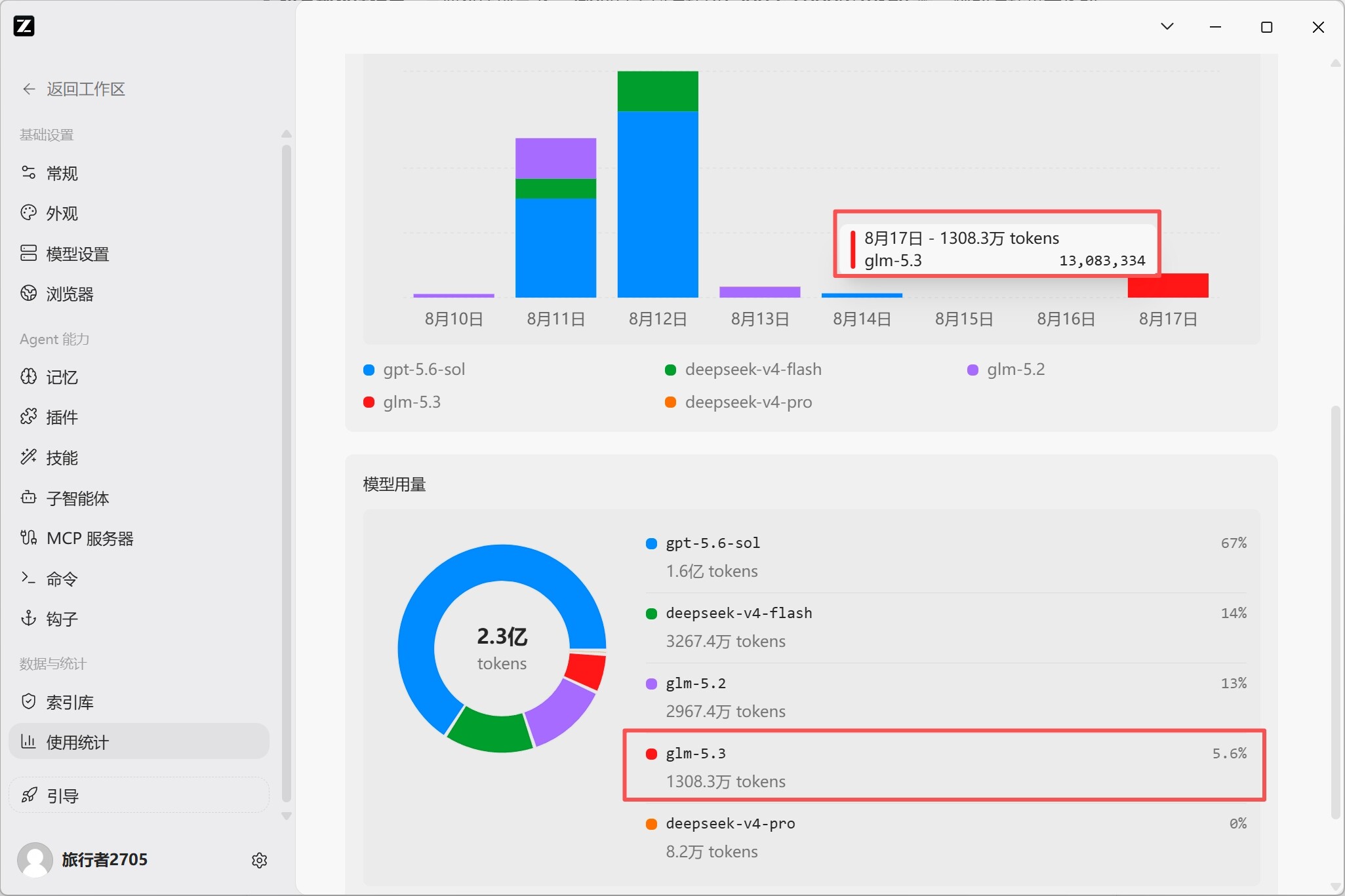This screenshot has height=896, width=1345.
Task: Toggle deepseek-v4-flash legend series
Action: 743,370
